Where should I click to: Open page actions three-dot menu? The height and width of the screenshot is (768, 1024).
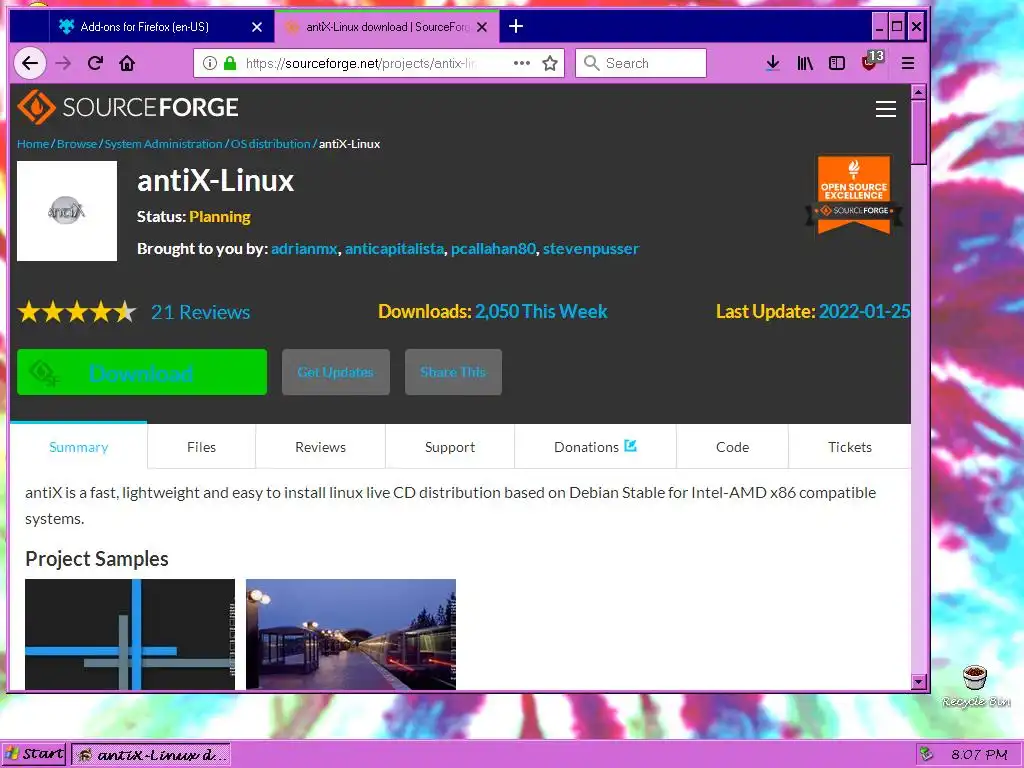click(x=522, y=63)
